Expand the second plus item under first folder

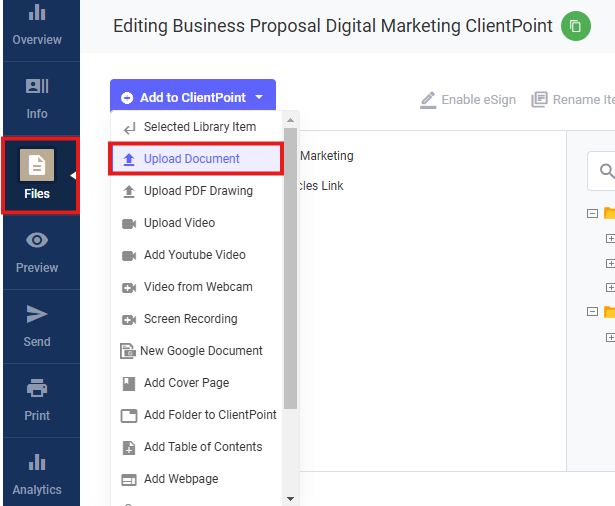pos(610,263)
